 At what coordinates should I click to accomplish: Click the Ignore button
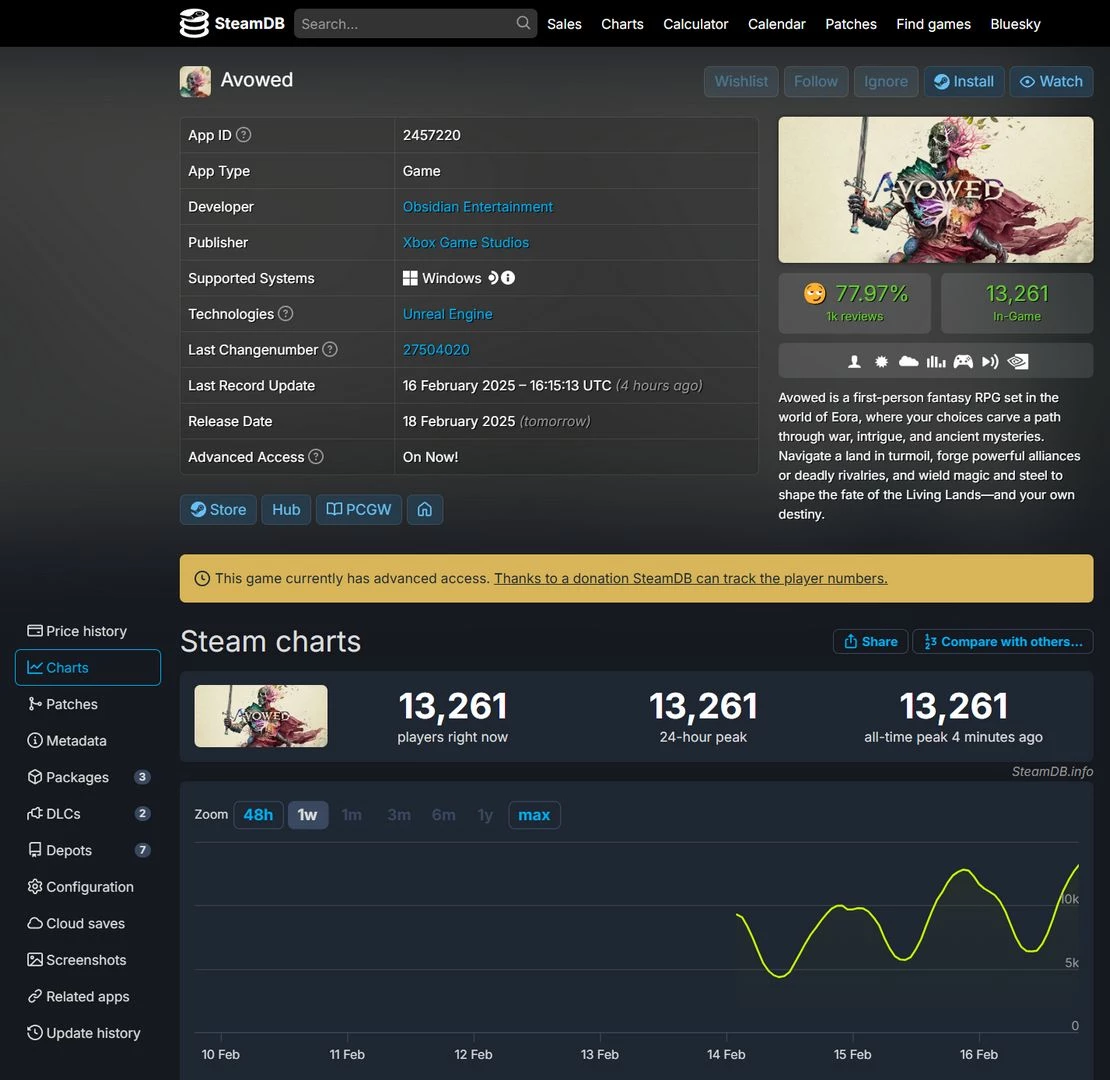pos(886,81)
